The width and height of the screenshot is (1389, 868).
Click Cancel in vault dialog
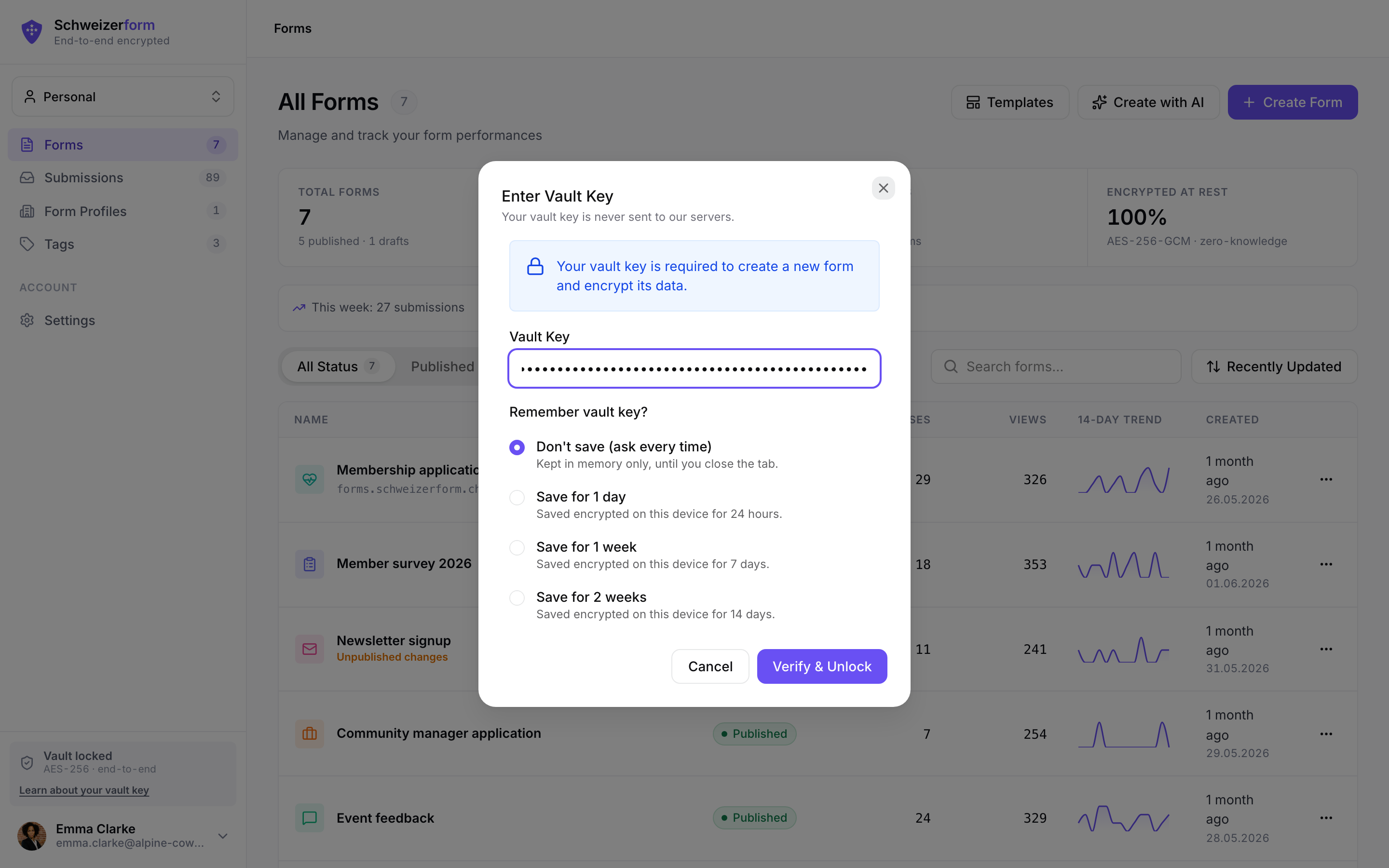710,666
